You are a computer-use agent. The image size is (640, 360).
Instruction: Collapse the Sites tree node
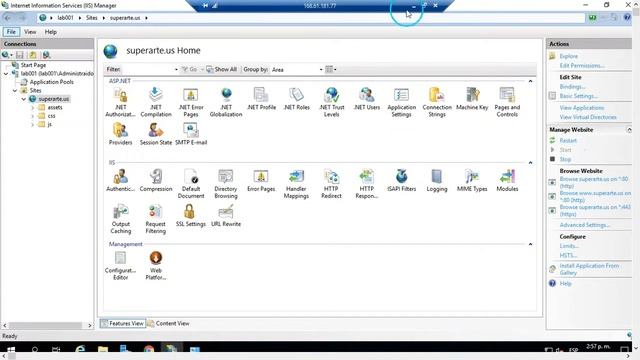[15, 91]
